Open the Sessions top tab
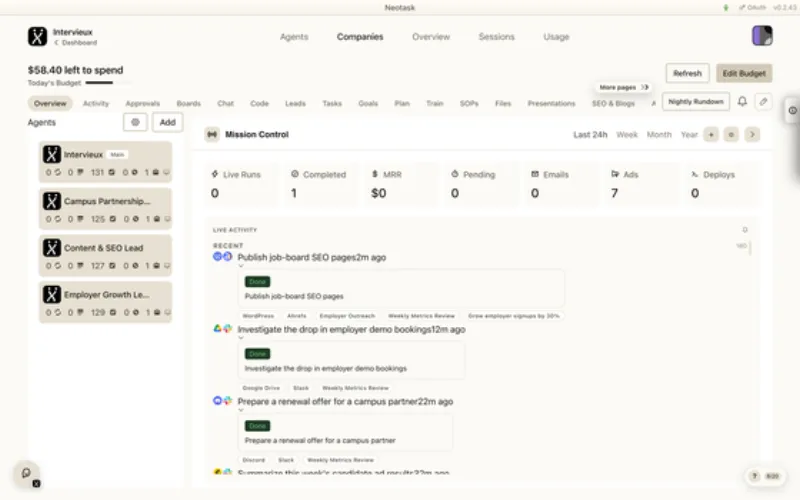The width and height of the screenshot is (800, 500). [x=496, y=37]
